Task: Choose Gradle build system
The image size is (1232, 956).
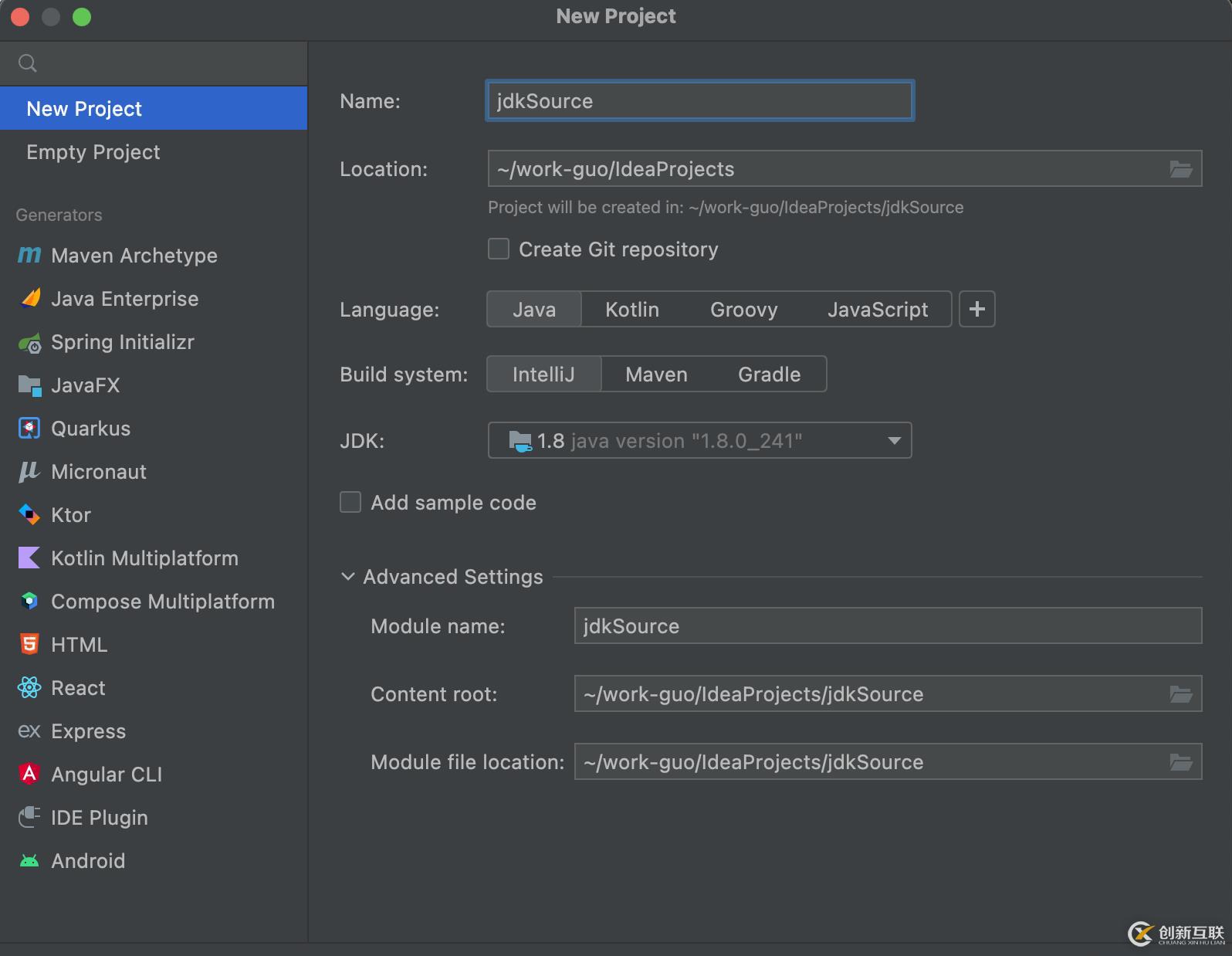Action: point(769,374)
